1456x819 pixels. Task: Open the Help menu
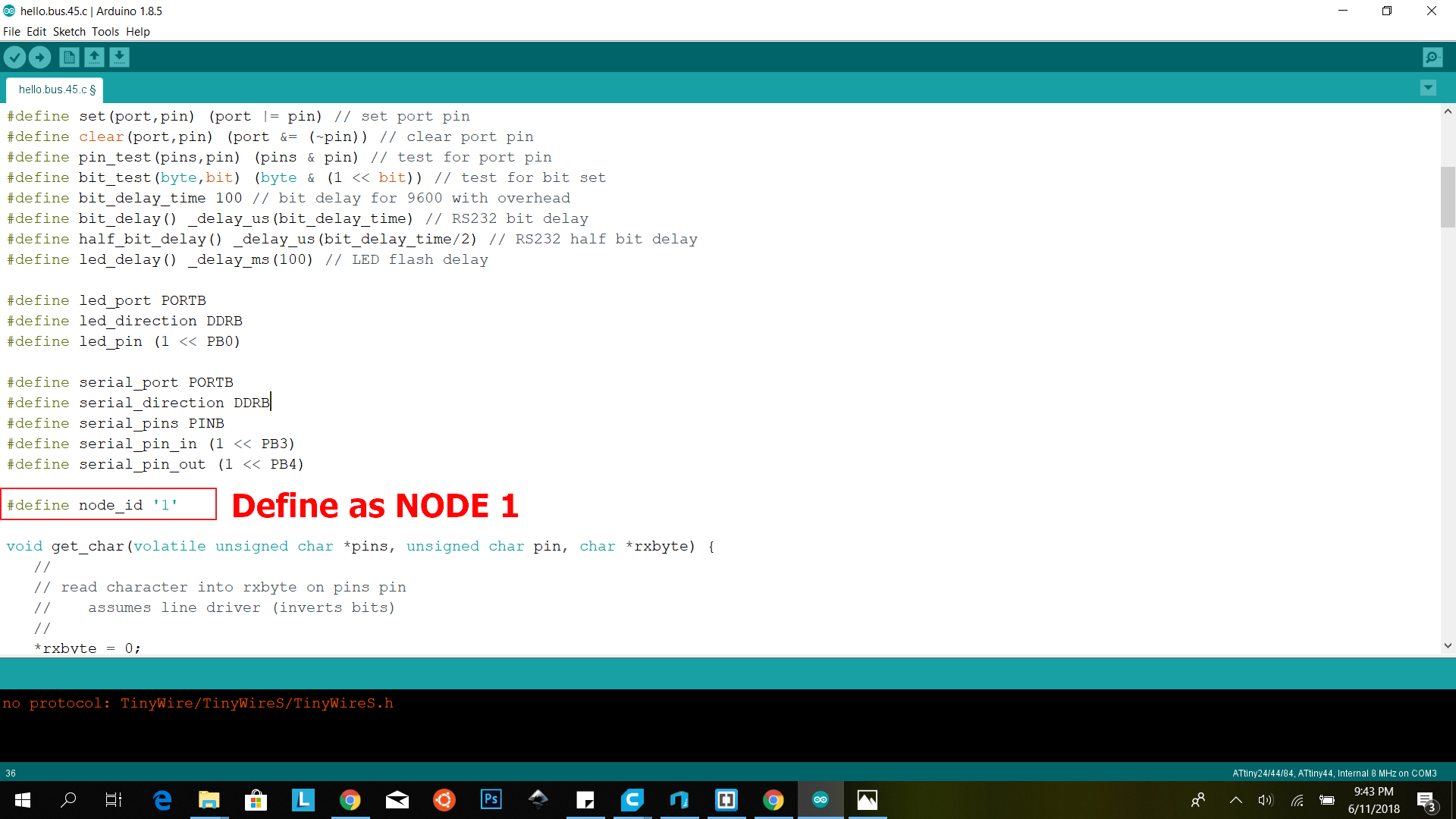coord(138,32)
